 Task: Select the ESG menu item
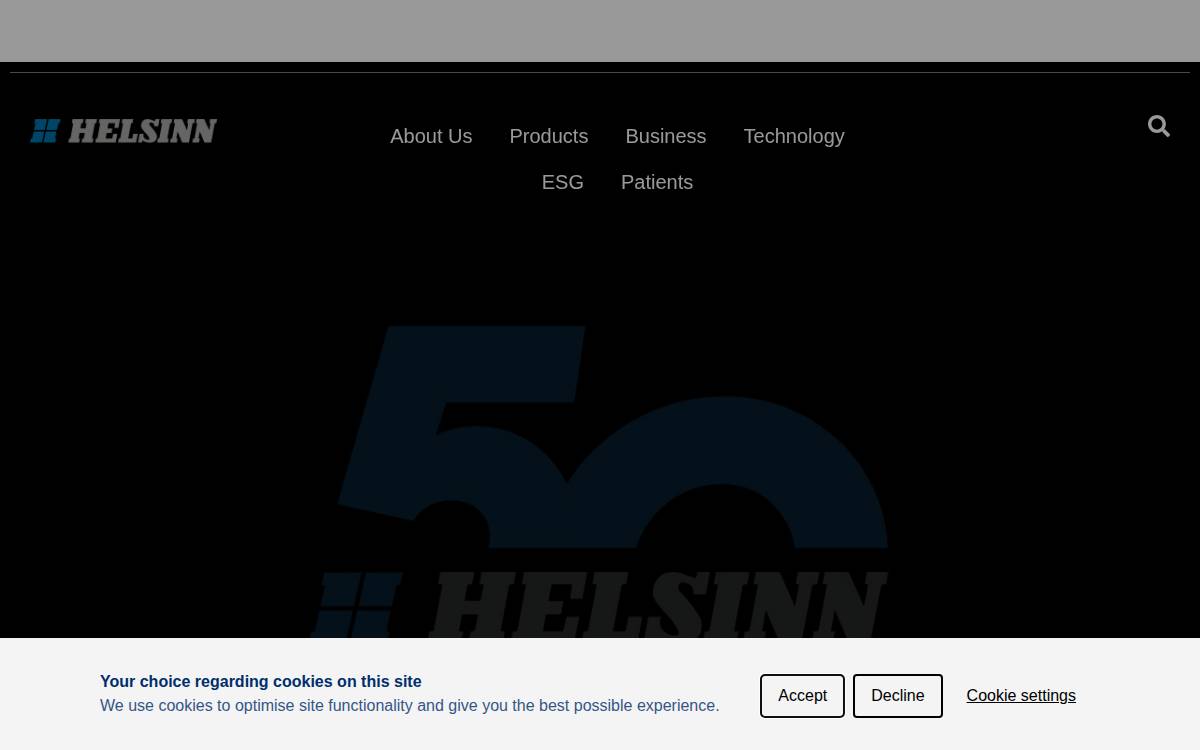pos(563,182)
